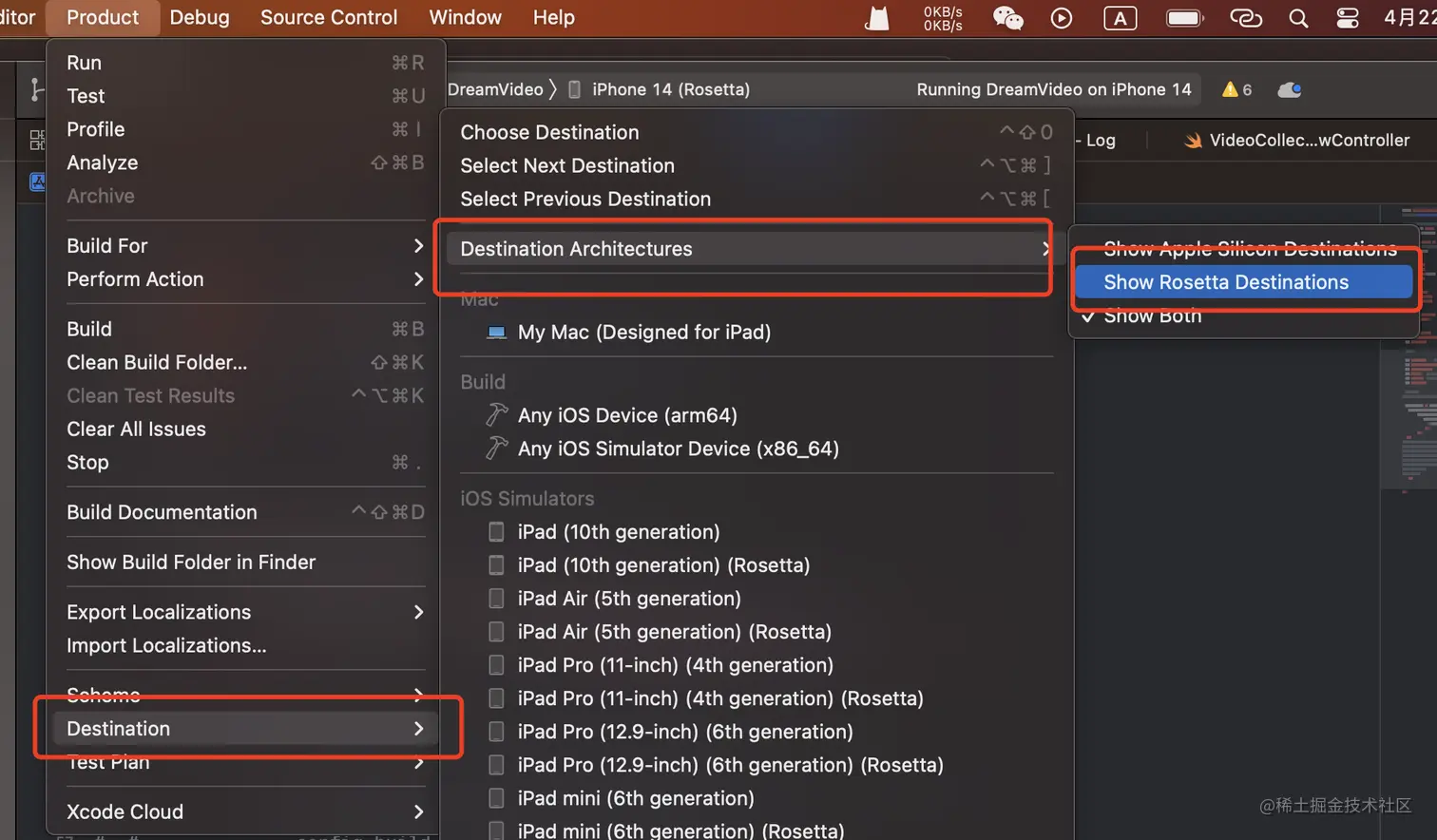This screenshot has width=1437, height=840.
Task: Select Clean Build Folder…
Action: (x=245, y=362)
